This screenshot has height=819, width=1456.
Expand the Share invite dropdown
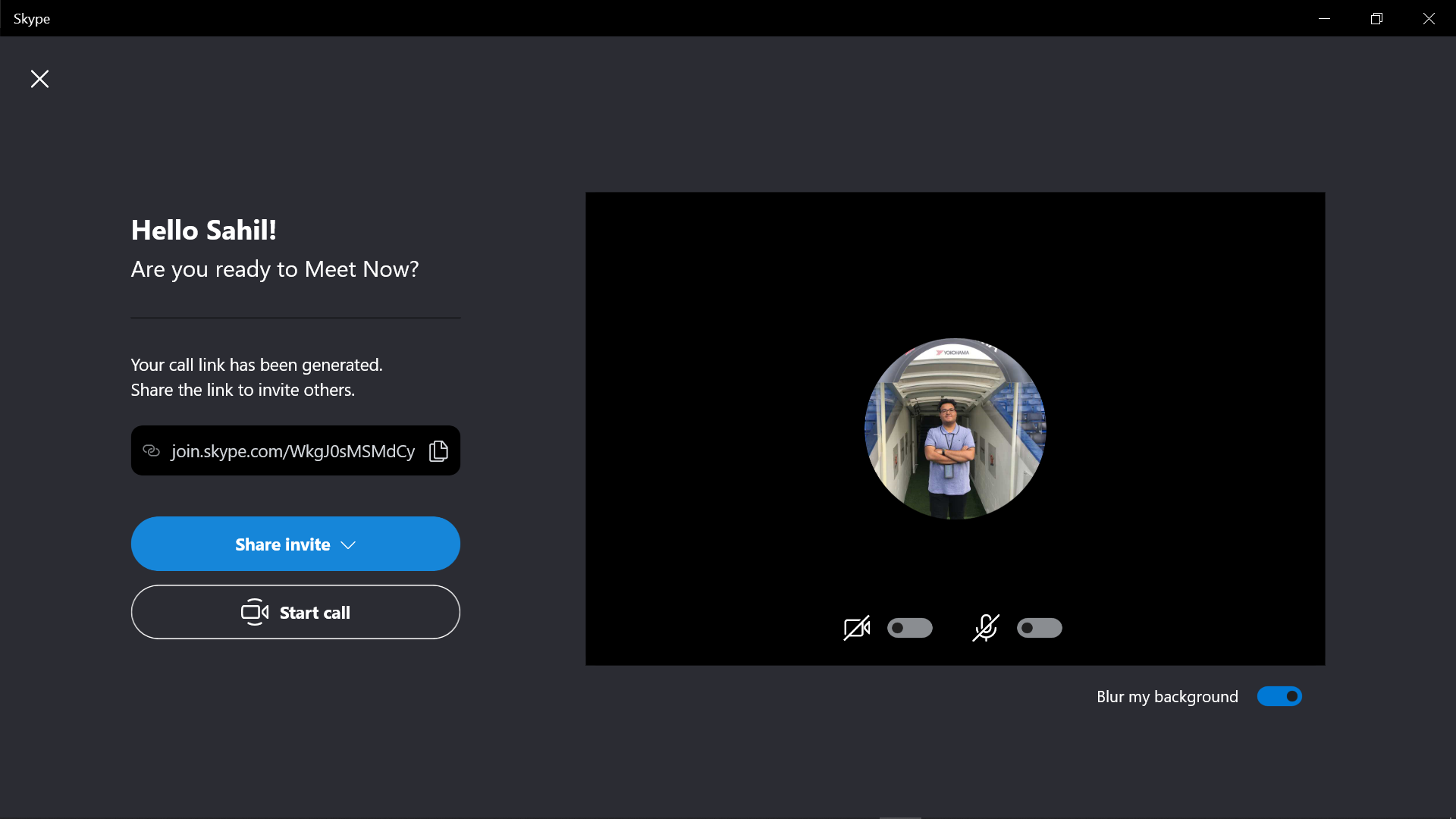pos(296,544)
